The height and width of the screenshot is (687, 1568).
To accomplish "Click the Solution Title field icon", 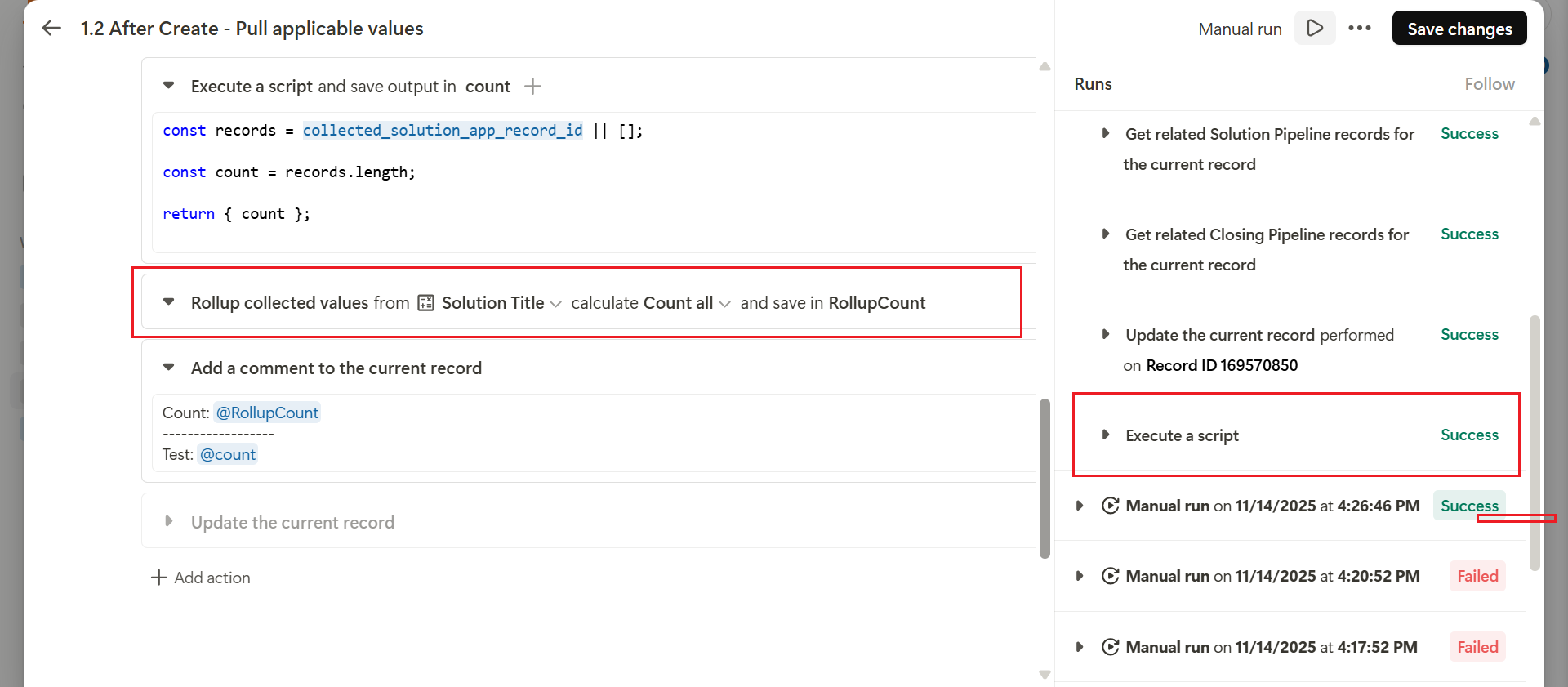I will (x=425, y=303).
